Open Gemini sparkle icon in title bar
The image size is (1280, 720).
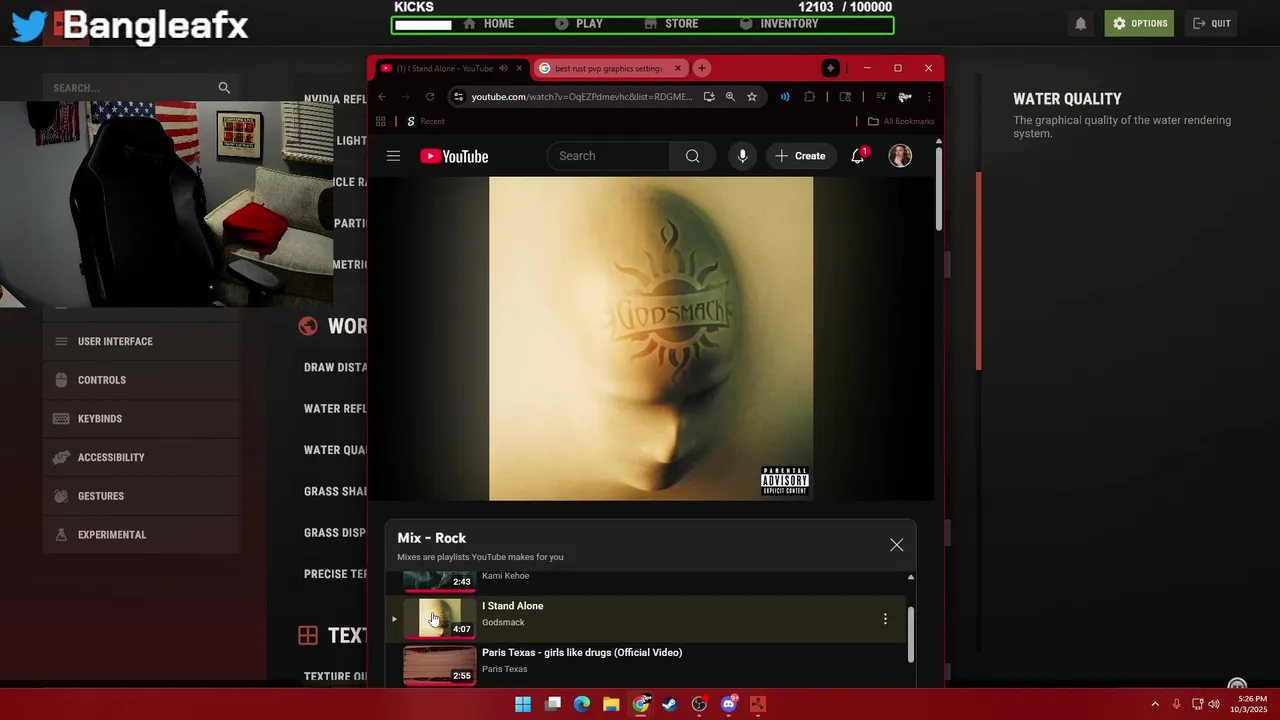coord(830,68)
